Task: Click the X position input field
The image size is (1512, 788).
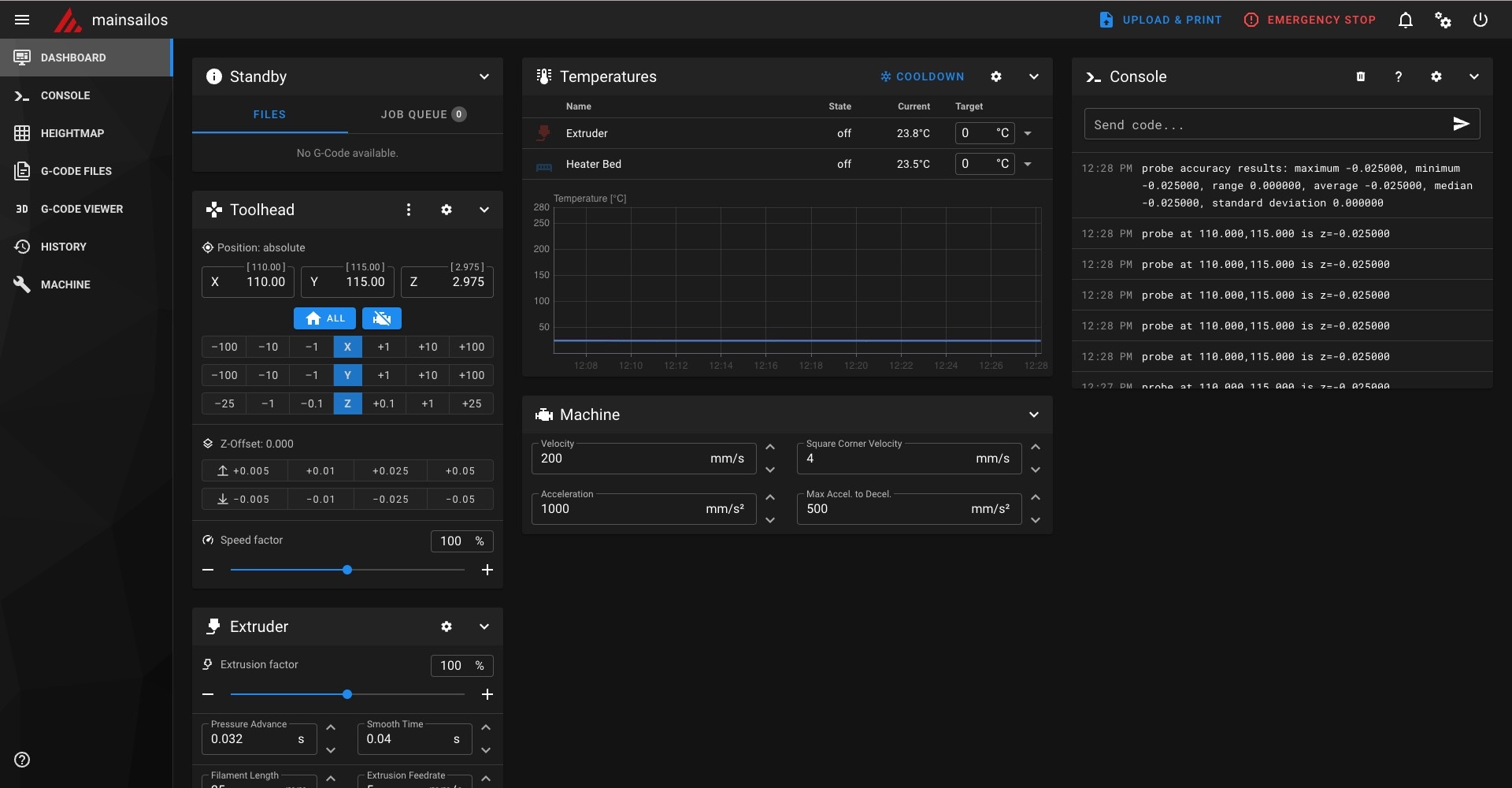Action: pos(248,281)
